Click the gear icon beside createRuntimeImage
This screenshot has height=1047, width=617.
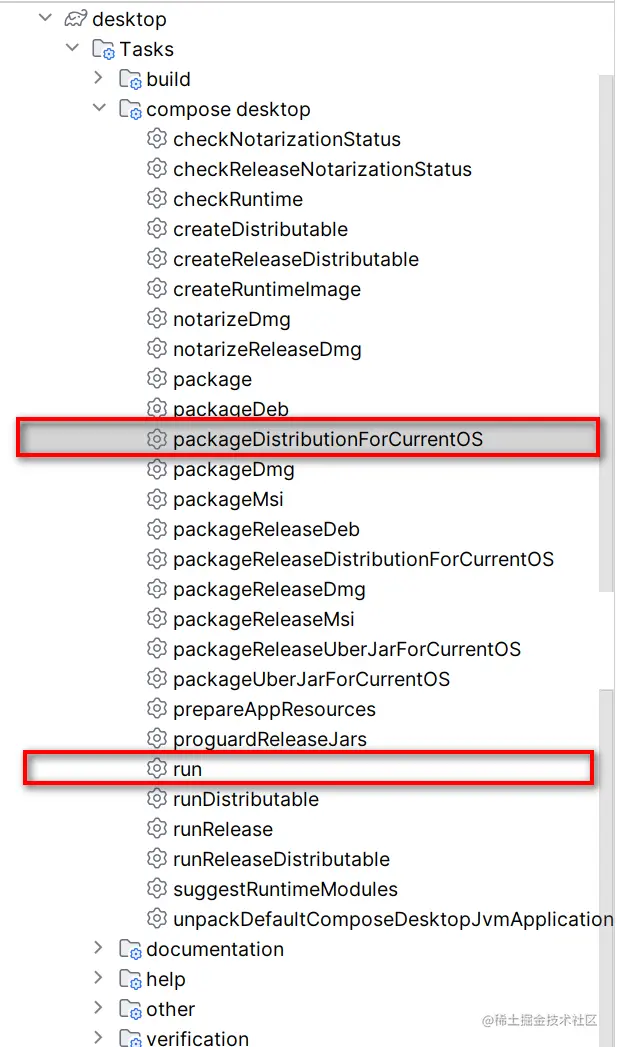tap(156, 288)
